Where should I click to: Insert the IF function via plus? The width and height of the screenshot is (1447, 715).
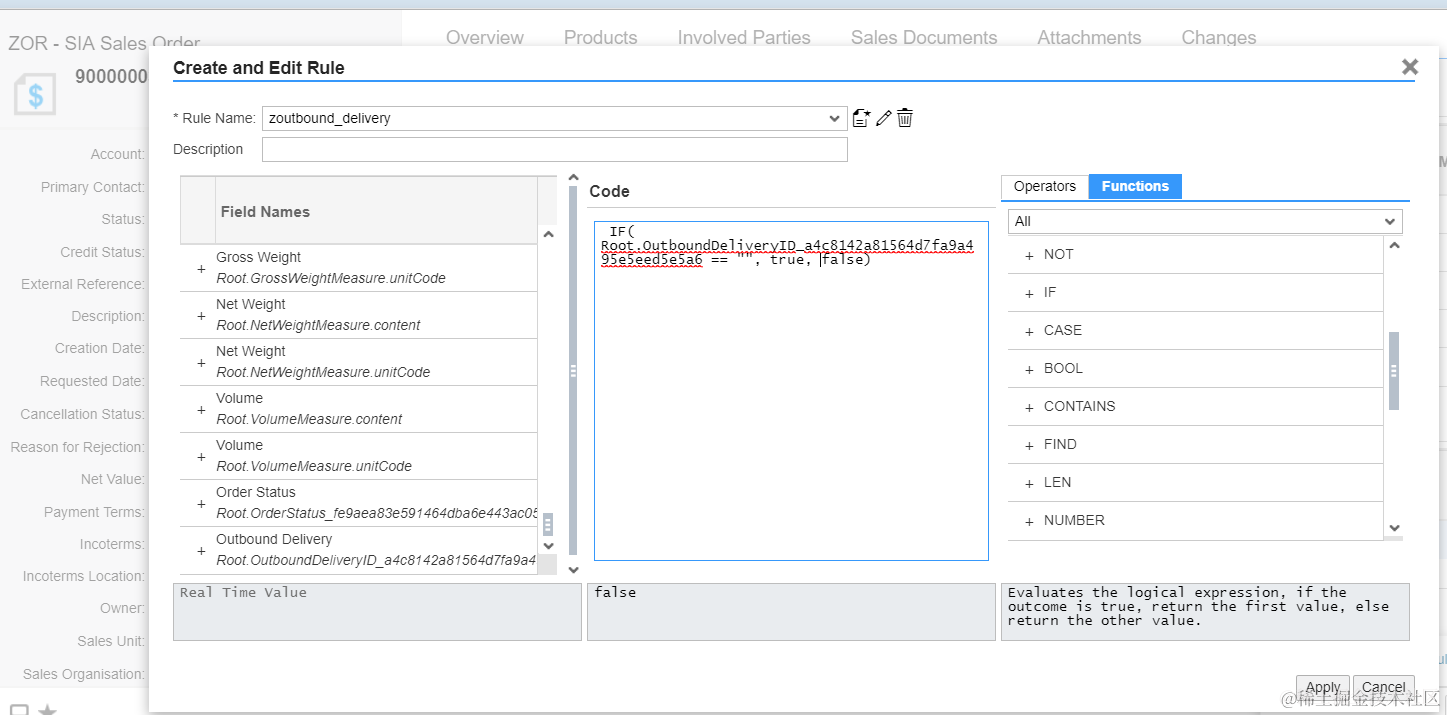(x=1029, y=293)
